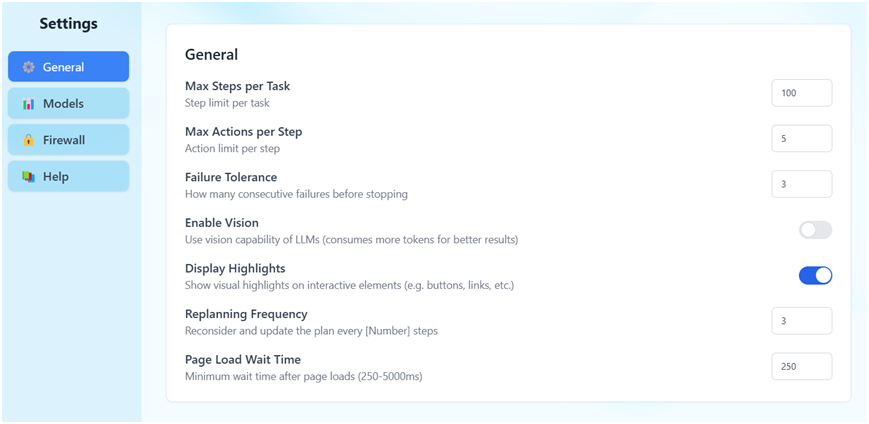Select the Failure Tolerance number box
The width and height of the screenshot is (869, 424).
click(801, 184)
